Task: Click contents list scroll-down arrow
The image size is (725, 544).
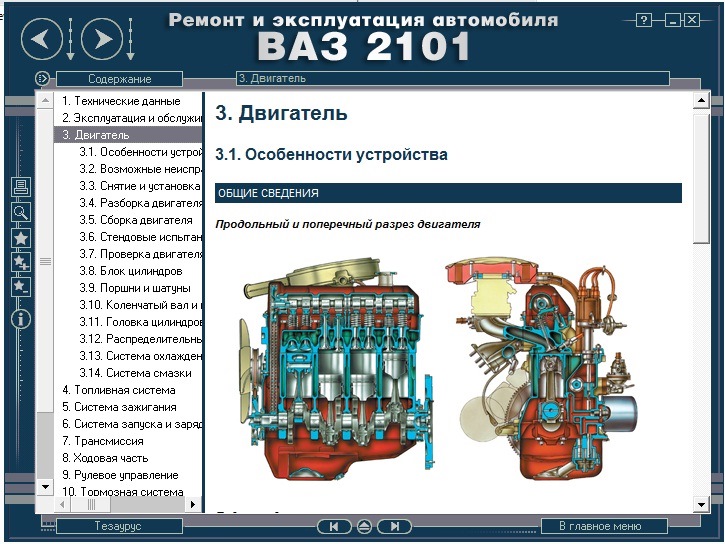Action: coord(45,487)
